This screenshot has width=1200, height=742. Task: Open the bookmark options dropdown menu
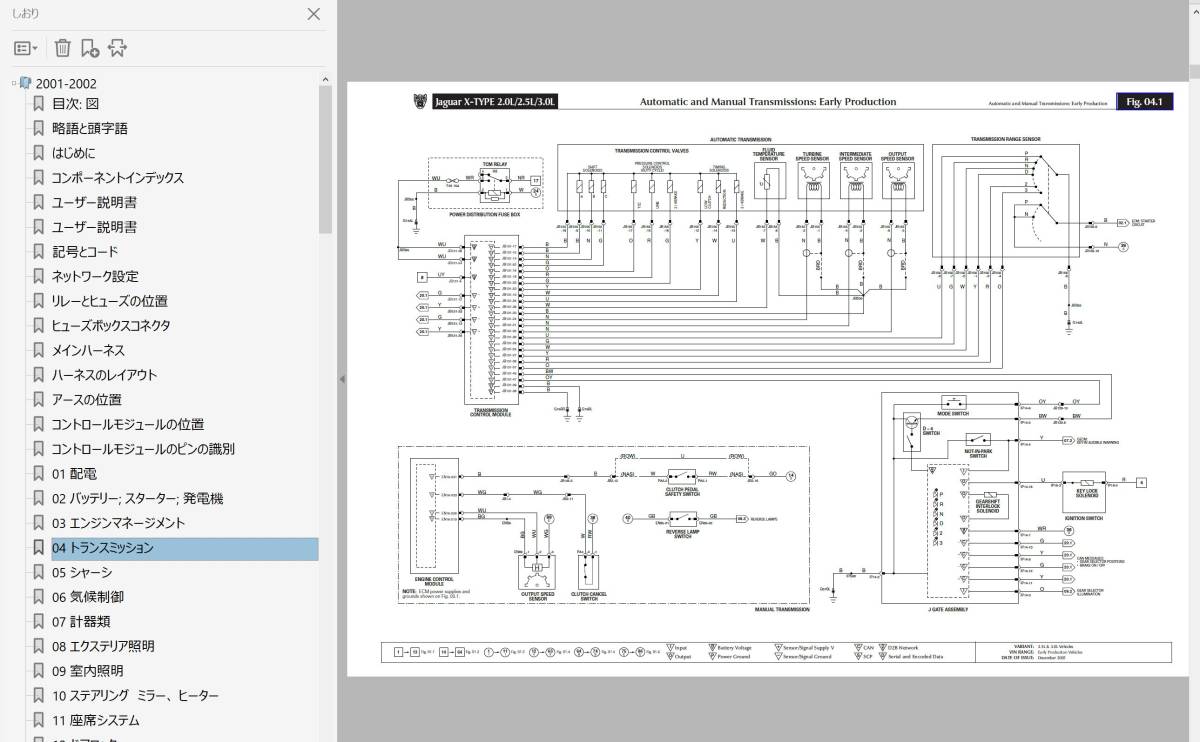26,48
